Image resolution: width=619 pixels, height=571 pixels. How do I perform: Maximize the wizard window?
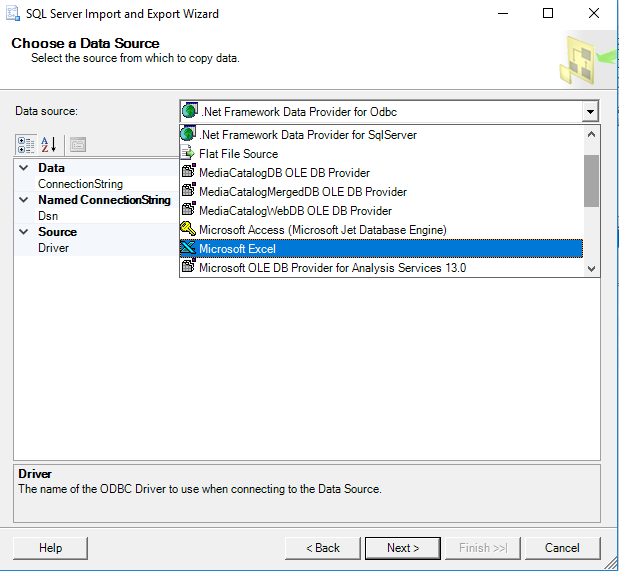pos(548,14)
